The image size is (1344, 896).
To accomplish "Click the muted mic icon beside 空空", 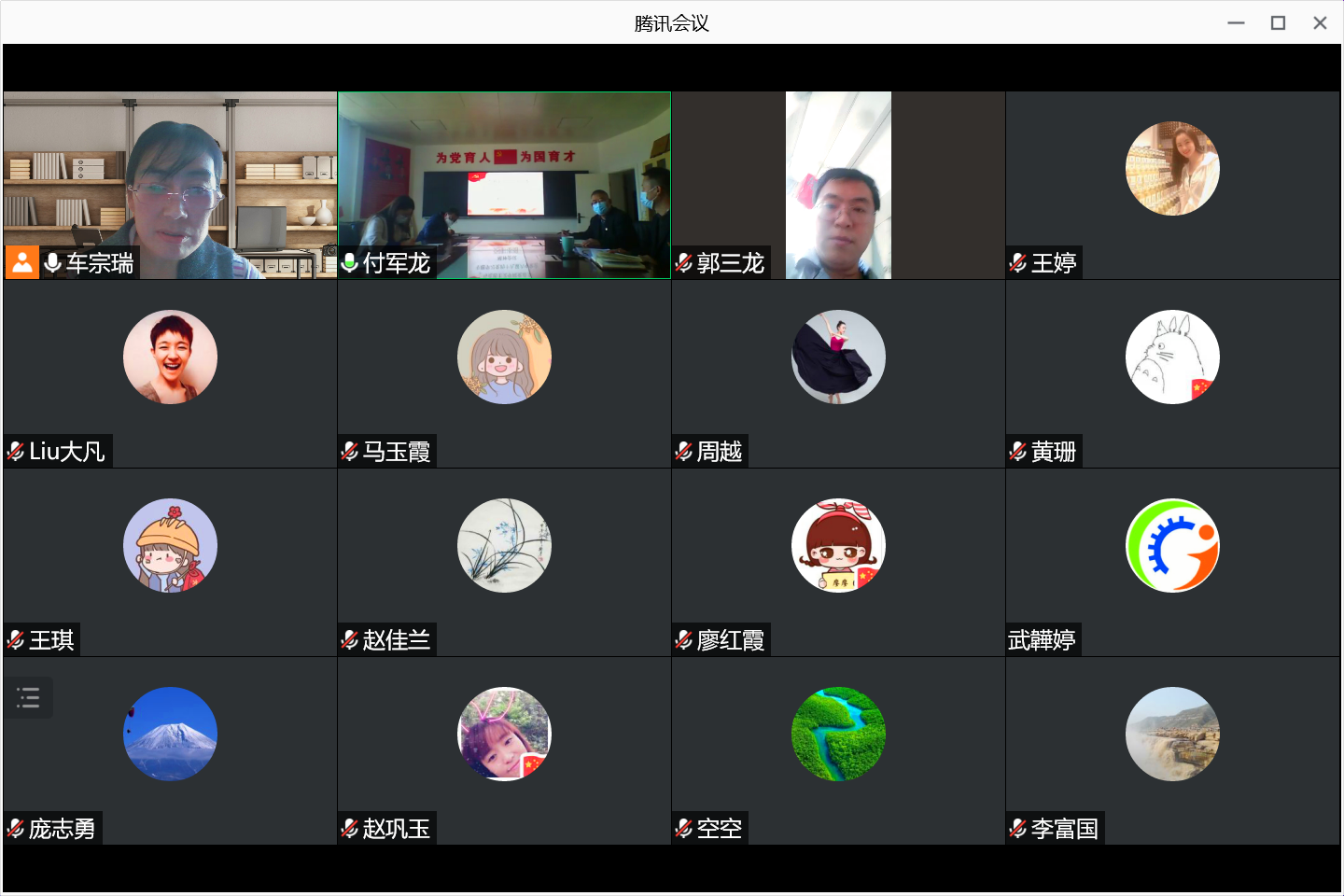I will (684, 829).
